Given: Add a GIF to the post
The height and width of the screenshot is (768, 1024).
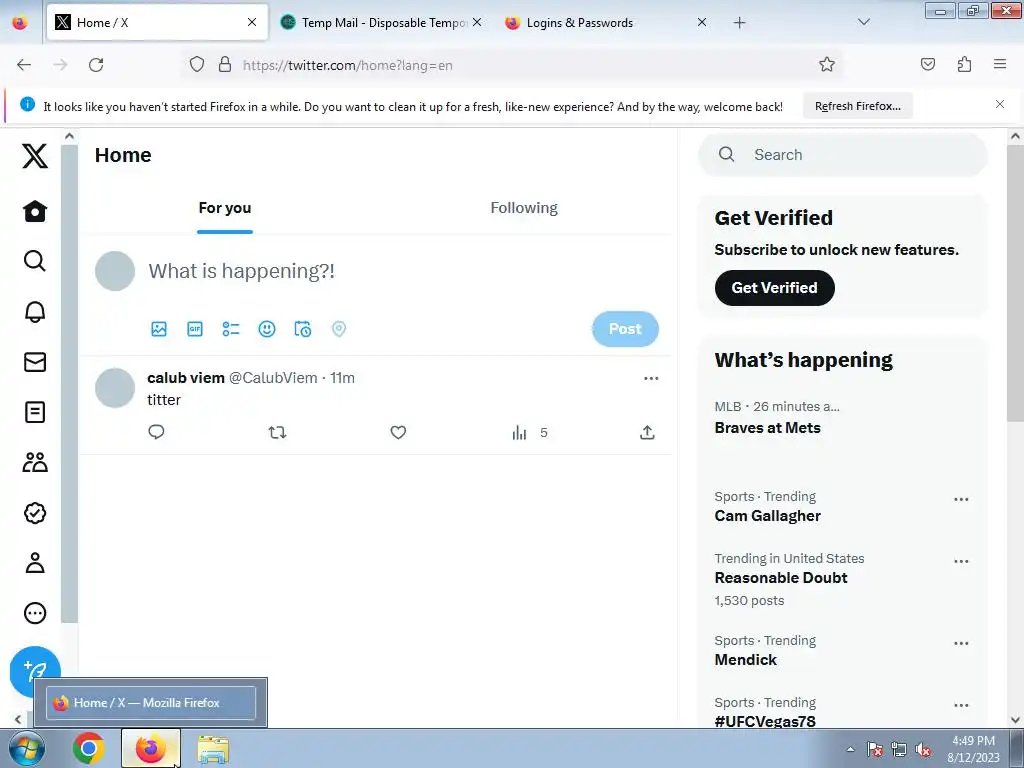Looking at the screenshot, I should (x=195, y=328).
